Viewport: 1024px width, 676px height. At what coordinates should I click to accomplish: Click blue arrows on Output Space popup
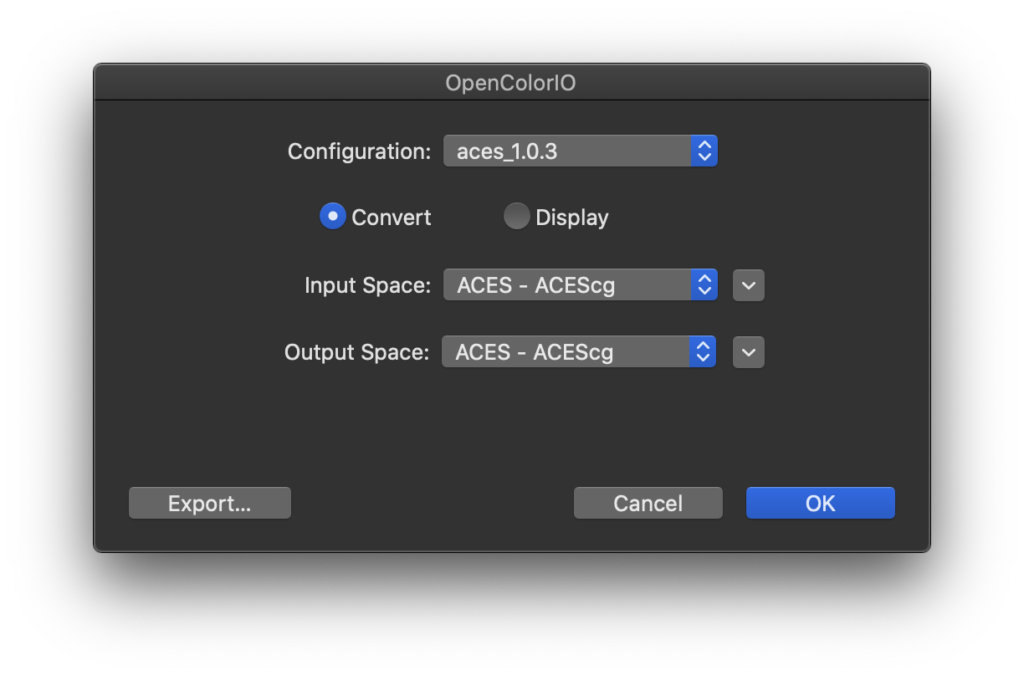pyautogui.click(x=703, y=352)
